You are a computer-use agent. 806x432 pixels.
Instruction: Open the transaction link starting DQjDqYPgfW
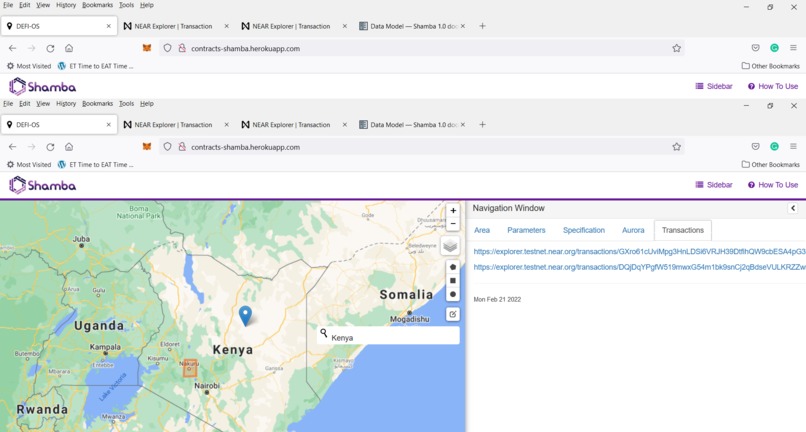[639, 267]
